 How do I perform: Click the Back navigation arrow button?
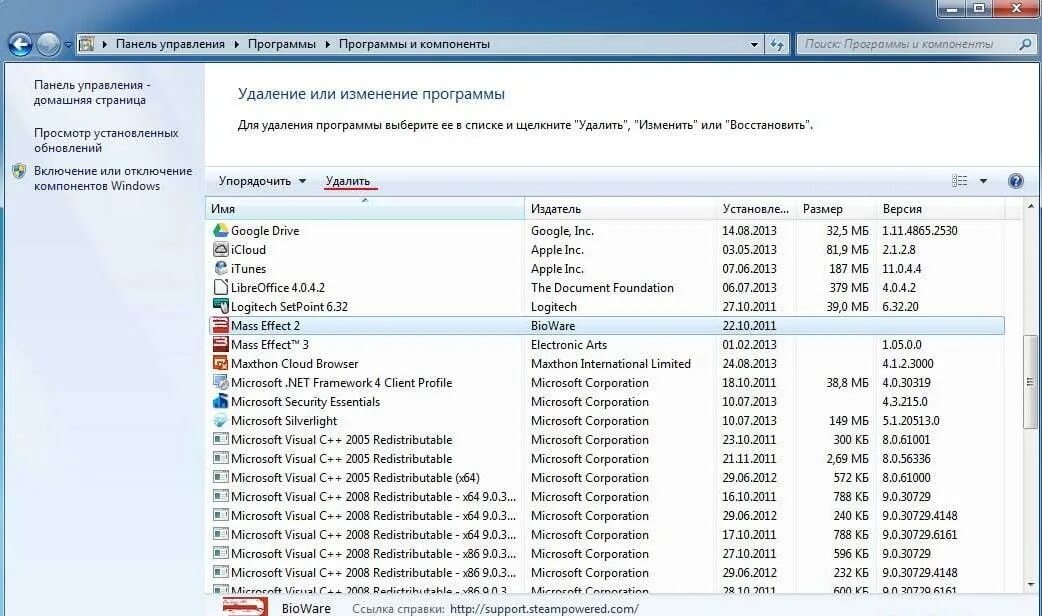(x=20, y=45)
